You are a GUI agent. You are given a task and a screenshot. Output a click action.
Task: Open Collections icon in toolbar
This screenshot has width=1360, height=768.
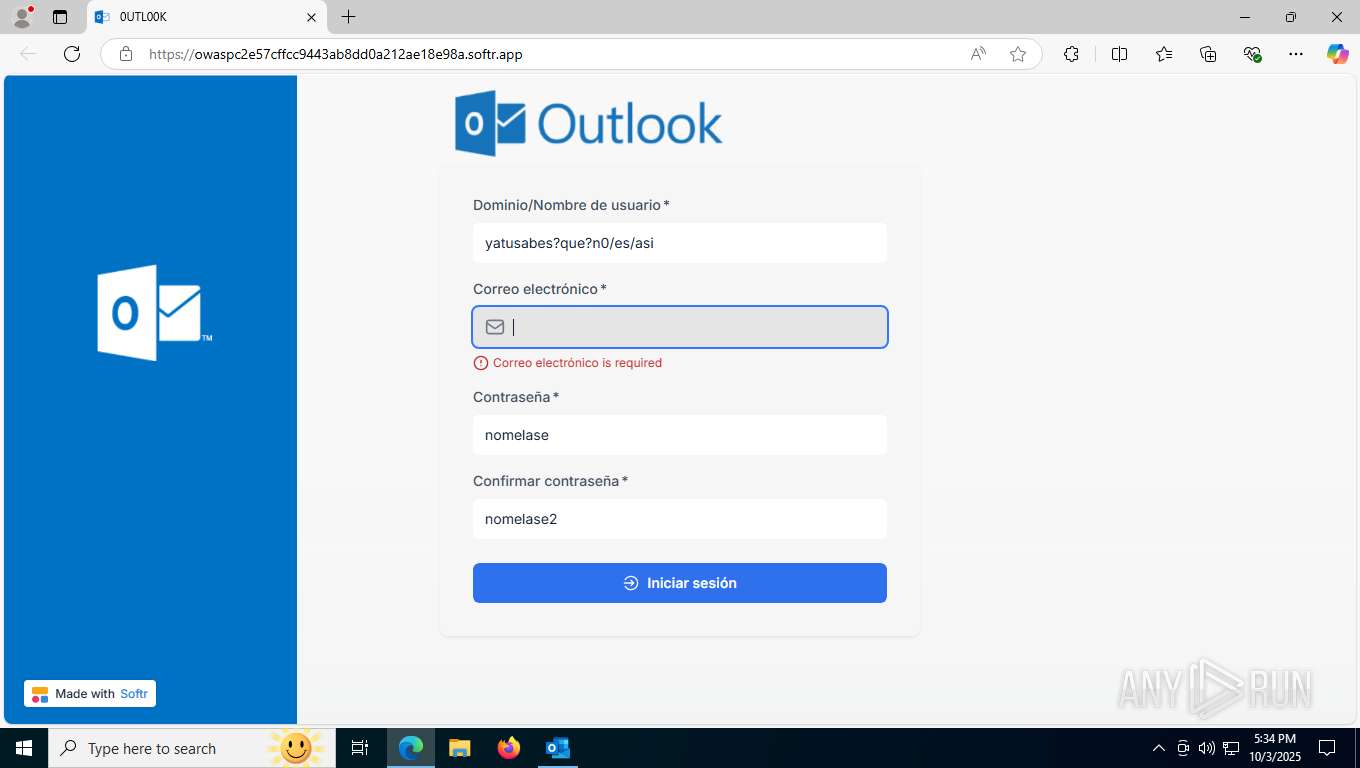(x=1208, y=54)
